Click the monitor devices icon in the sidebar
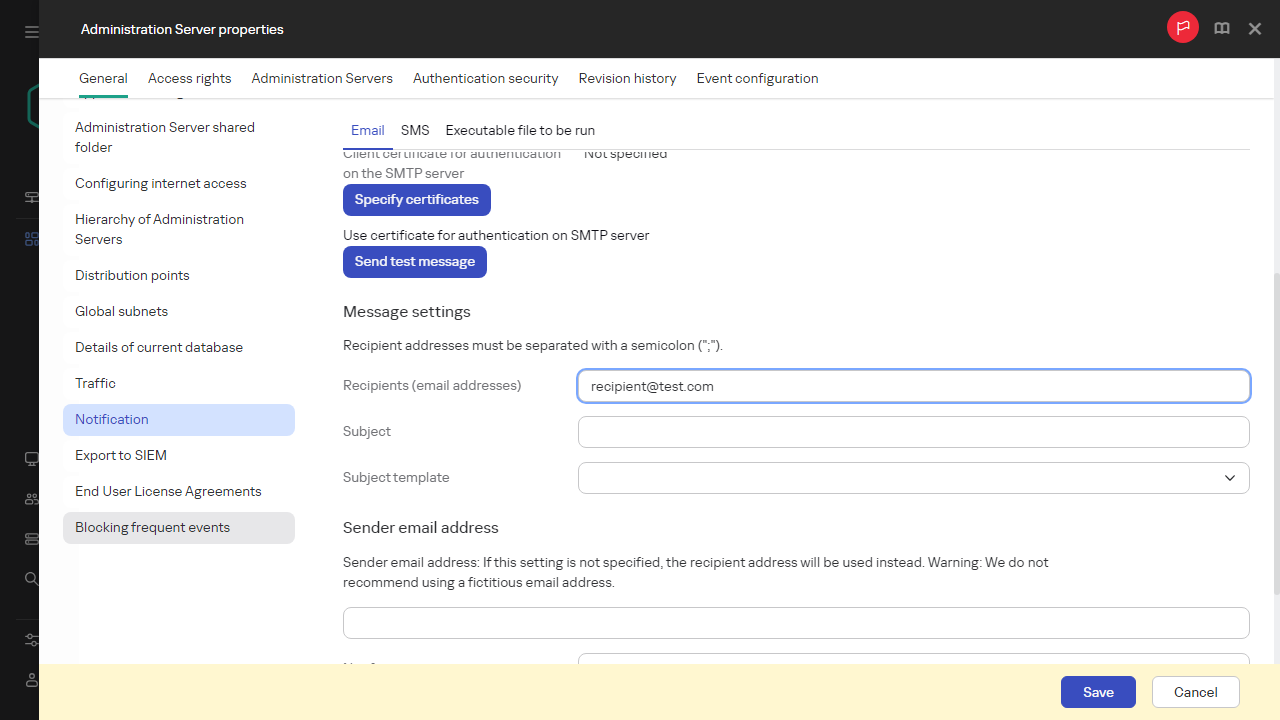Screen dimensions: 1280x720 (x=32, y=459)
